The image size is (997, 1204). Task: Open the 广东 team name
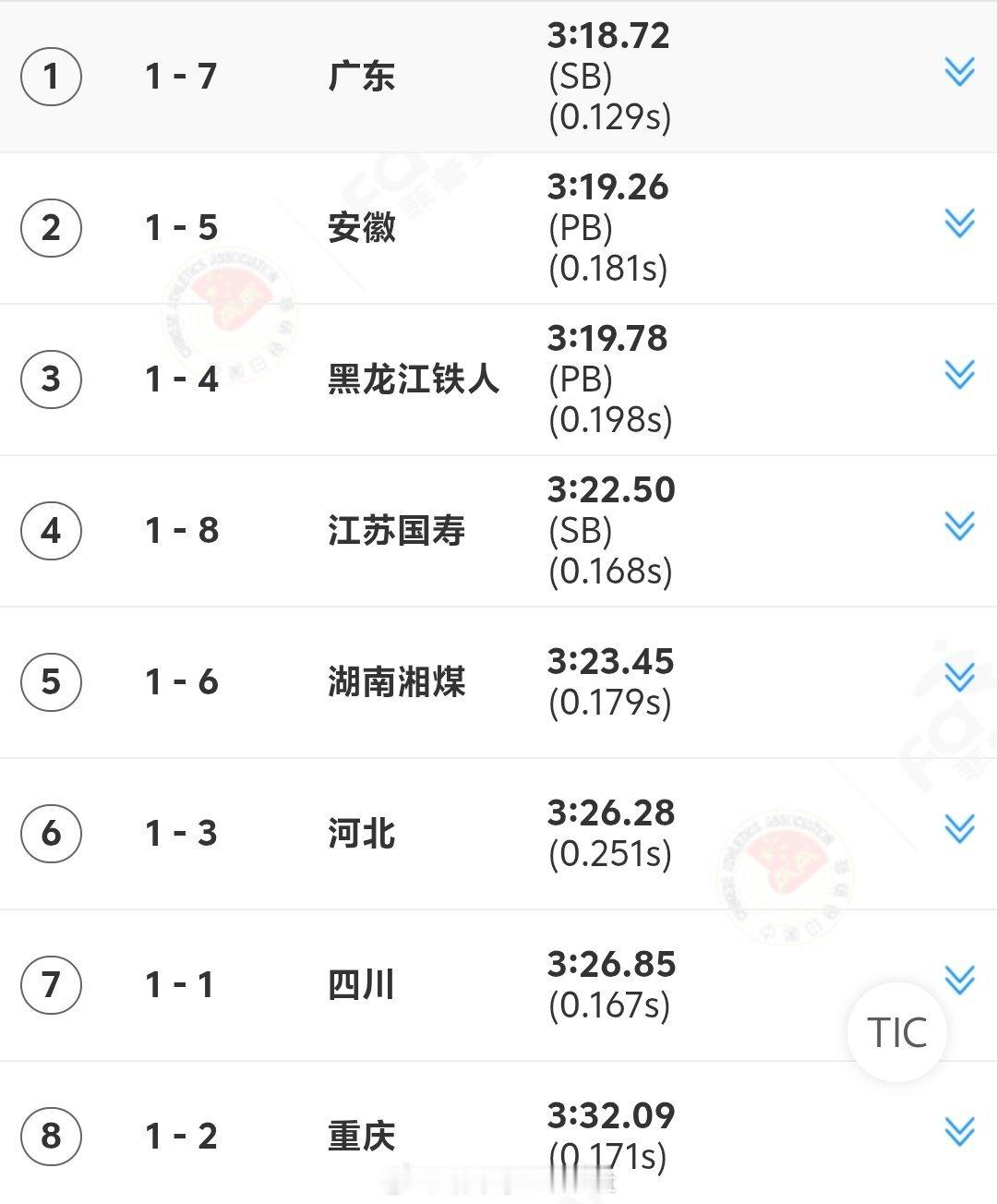[362, 76]
